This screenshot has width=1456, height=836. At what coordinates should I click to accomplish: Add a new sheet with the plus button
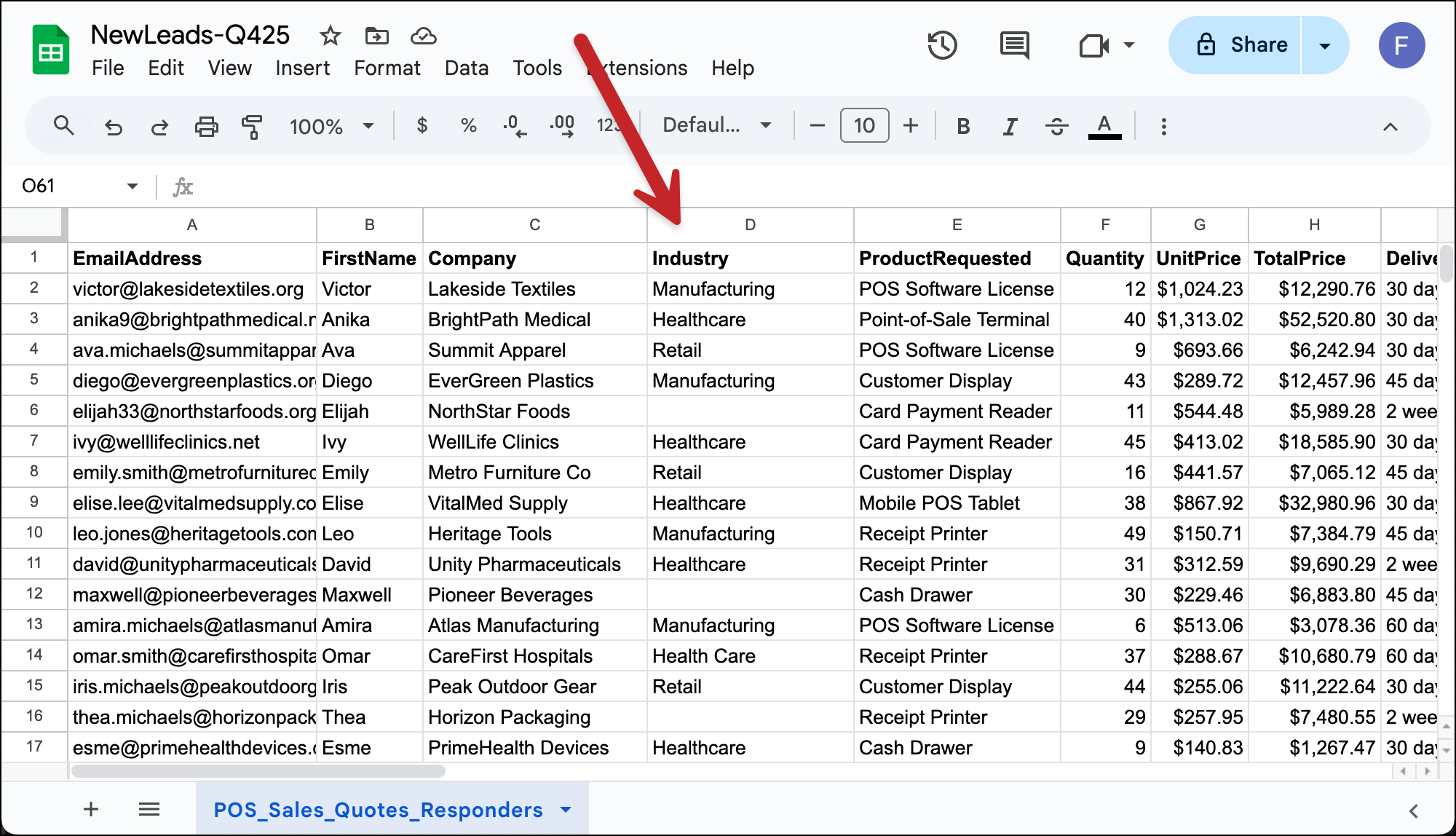pos(90,809)
